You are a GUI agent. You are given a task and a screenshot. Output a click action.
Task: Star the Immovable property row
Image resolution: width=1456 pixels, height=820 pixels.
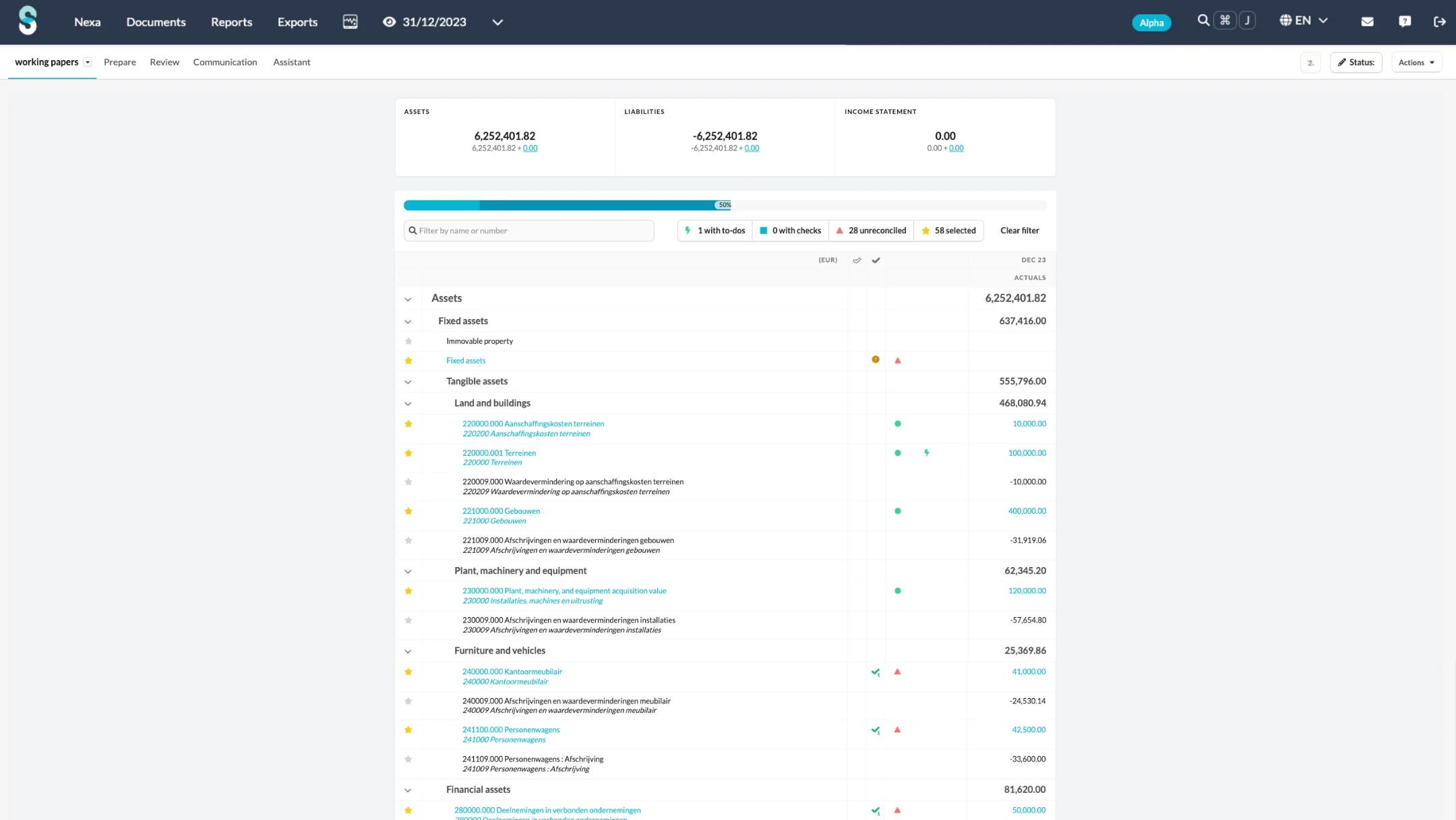[408, 341]
